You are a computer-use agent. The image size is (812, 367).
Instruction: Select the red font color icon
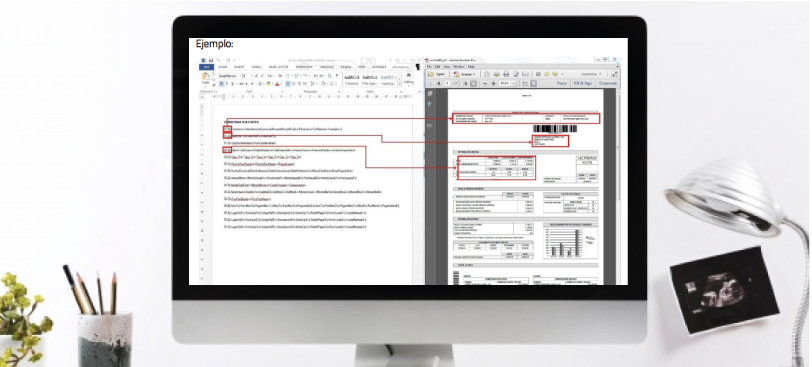pyautogui.click(x=277, y=84)
